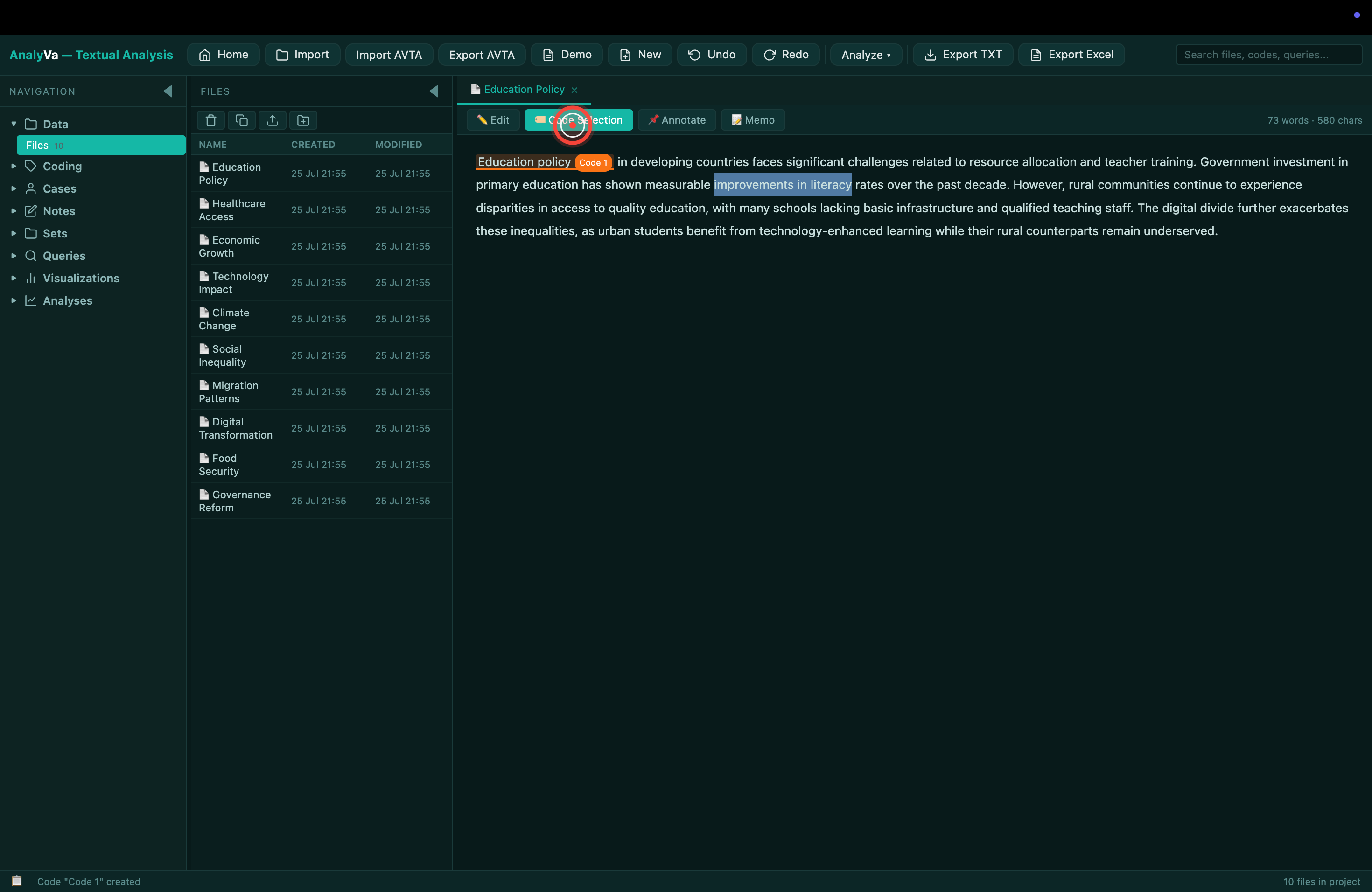The height and width of the screenshot is (892, 1372).
Task: Open the Education Policy file row
Action: pos(322,174)
